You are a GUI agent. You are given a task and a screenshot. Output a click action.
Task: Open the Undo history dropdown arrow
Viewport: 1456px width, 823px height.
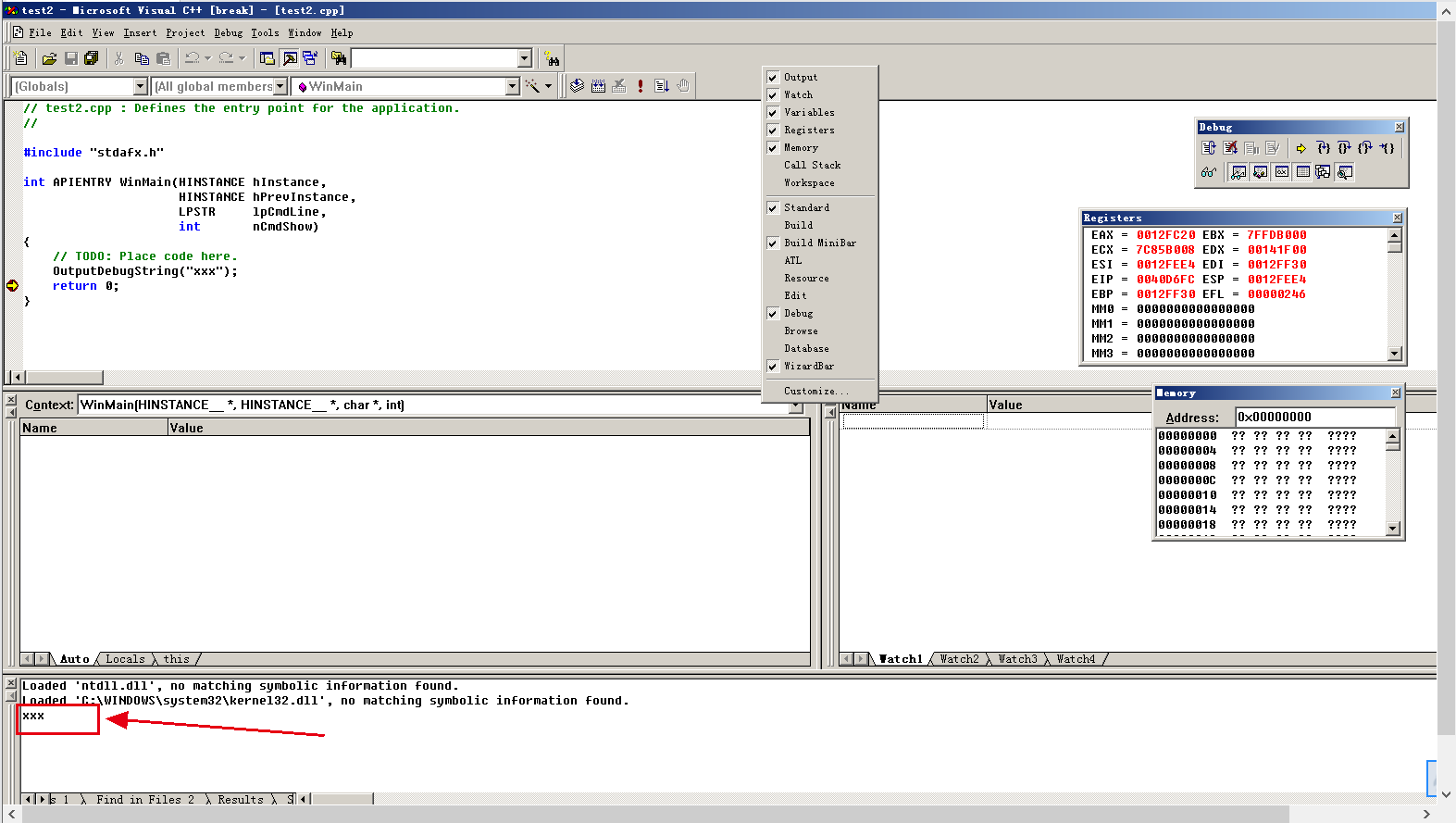tap(206, 58)
